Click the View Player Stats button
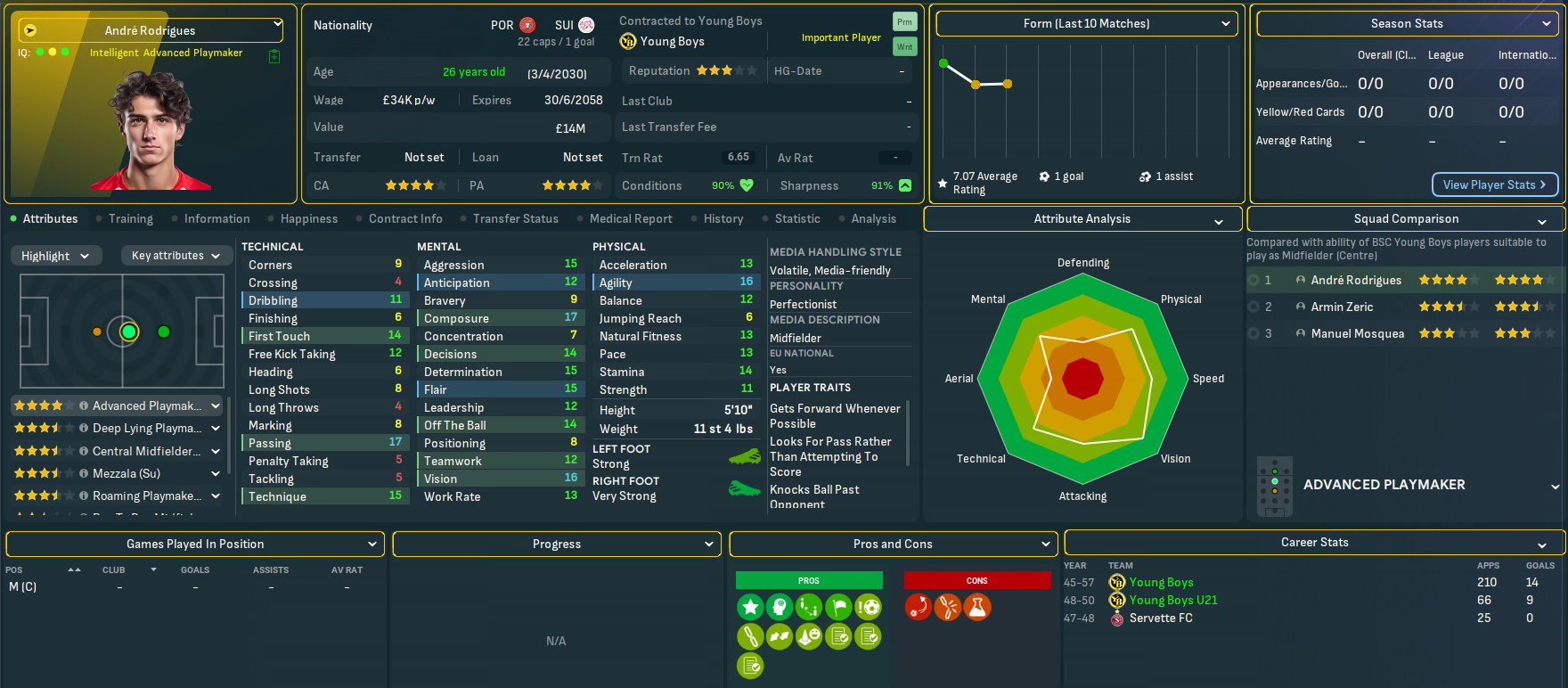 (1494, 184)
